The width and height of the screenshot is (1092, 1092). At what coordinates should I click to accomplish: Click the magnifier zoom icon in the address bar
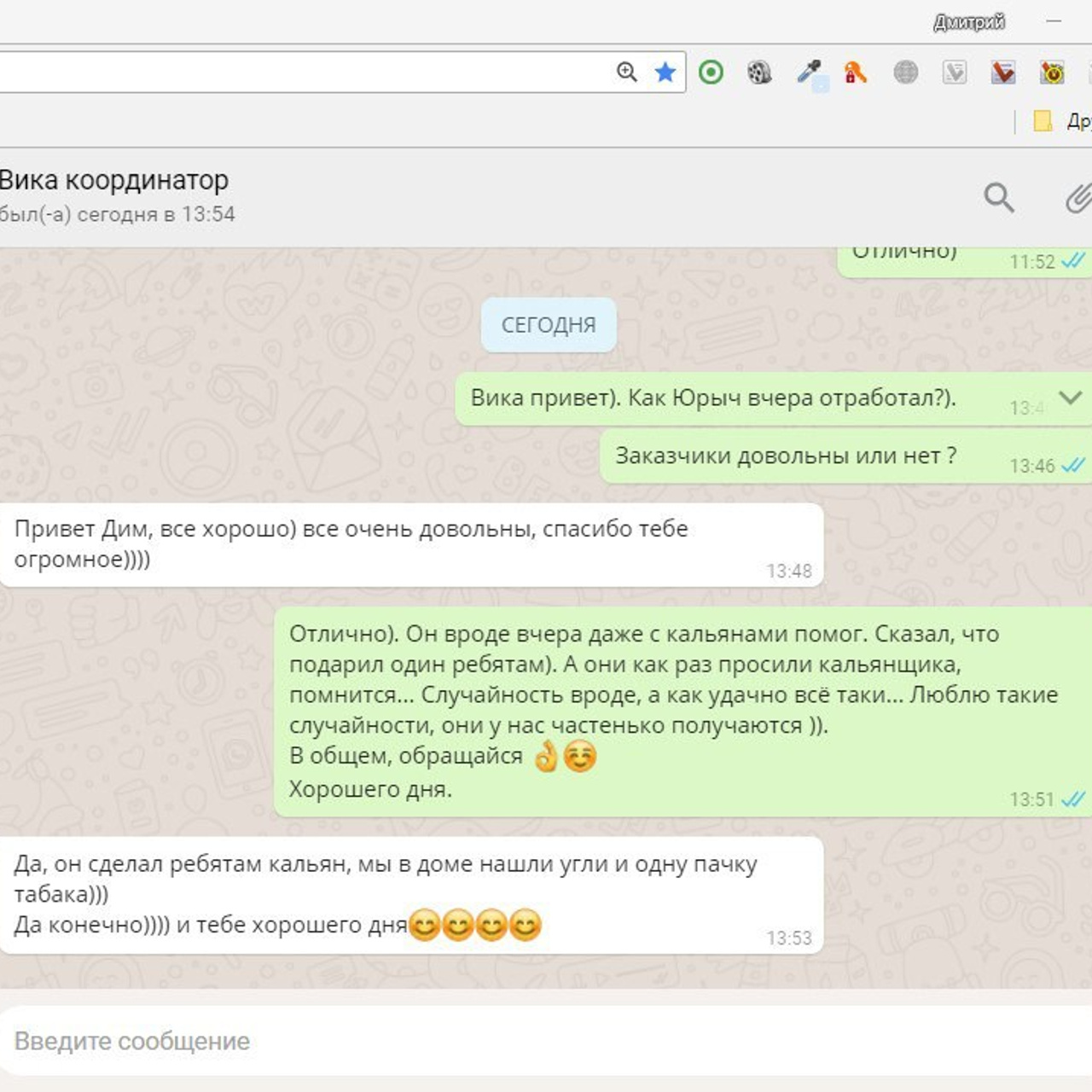coord(626,72)
